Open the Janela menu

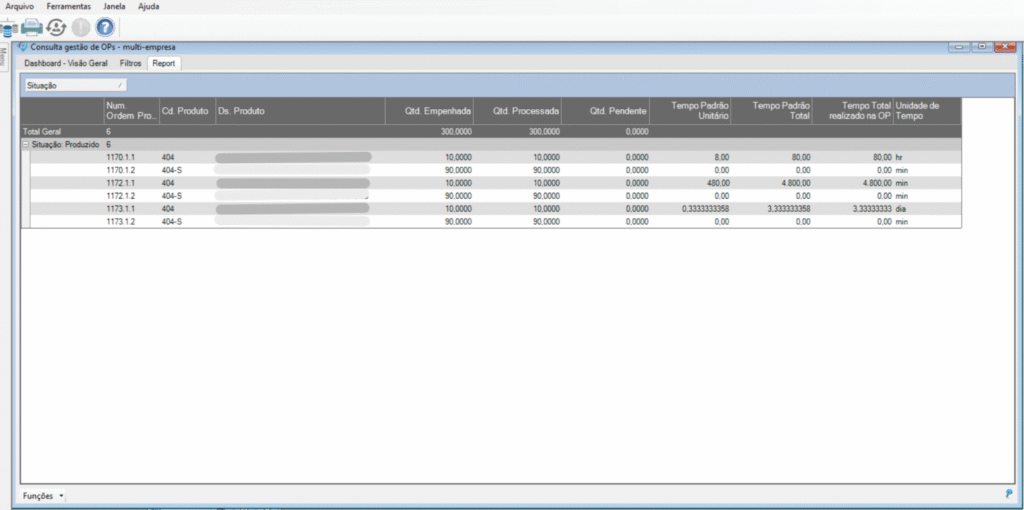[x=114, y=6]
